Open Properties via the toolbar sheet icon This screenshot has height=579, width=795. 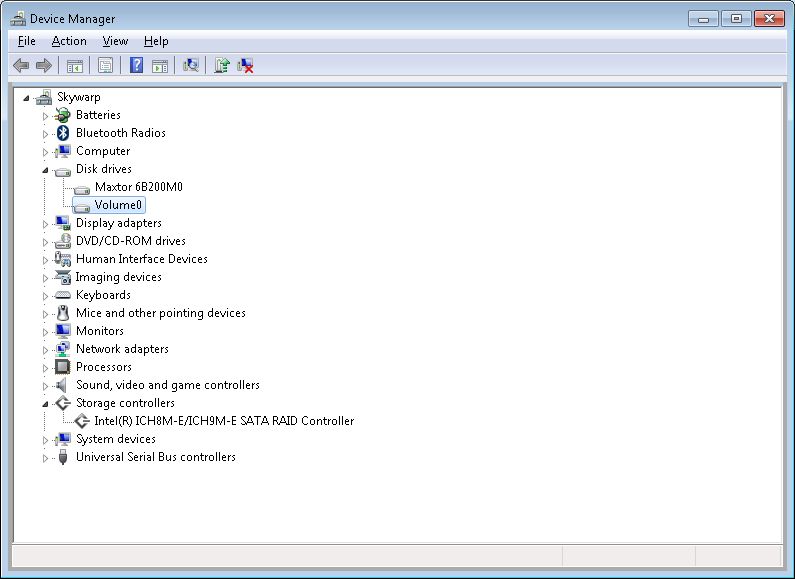105,65
